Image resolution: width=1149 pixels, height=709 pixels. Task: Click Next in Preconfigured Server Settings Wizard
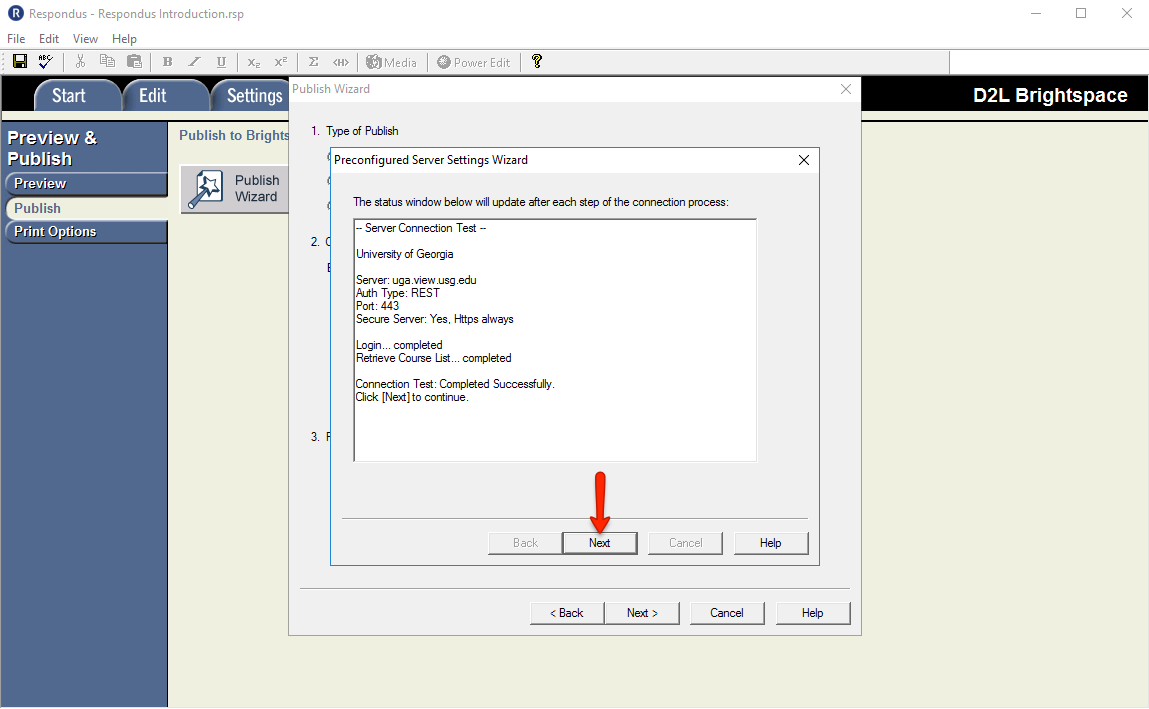[599, 543]
